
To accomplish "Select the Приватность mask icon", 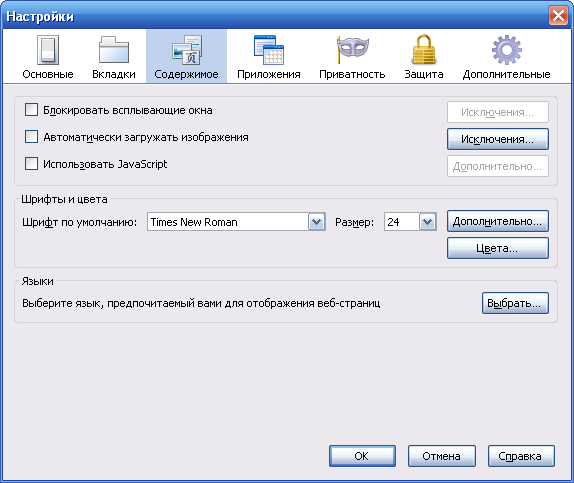I will [352, 50].
